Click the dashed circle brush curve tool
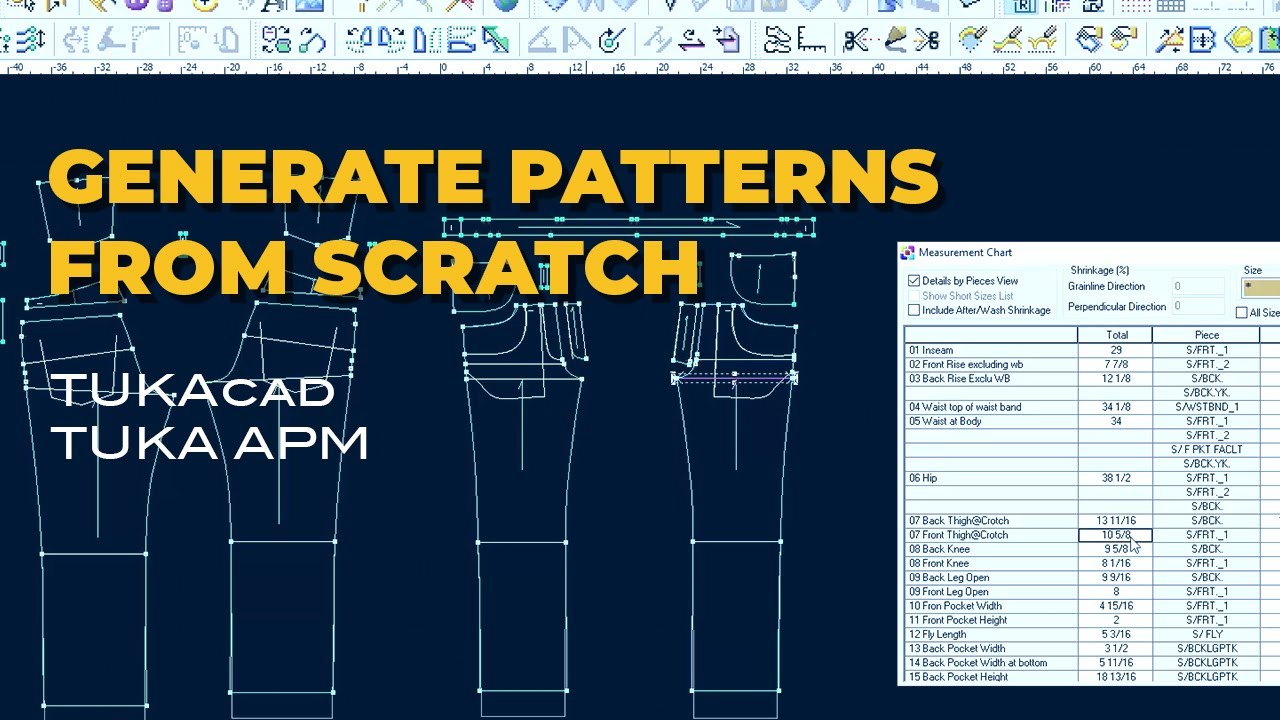This screenshot has width=1280, height=720. click(972, 40)
